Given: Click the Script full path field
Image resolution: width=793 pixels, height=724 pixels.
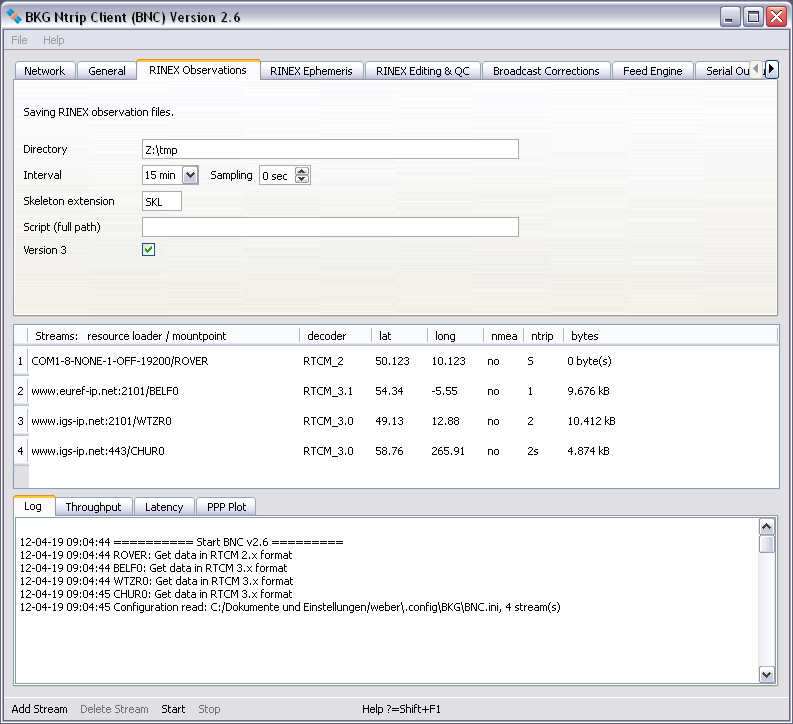Looking at the screenshot, I should (x=330, y=227).
